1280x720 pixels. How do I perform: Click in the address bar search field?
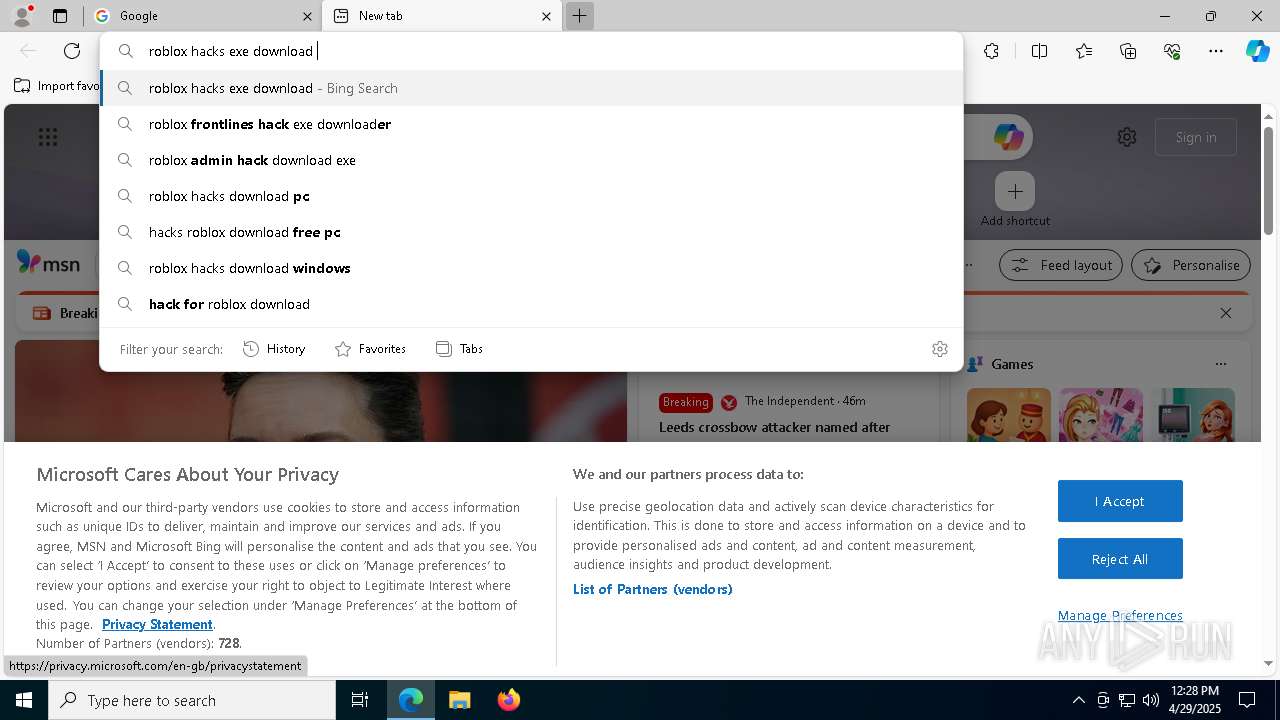(531, 51)
